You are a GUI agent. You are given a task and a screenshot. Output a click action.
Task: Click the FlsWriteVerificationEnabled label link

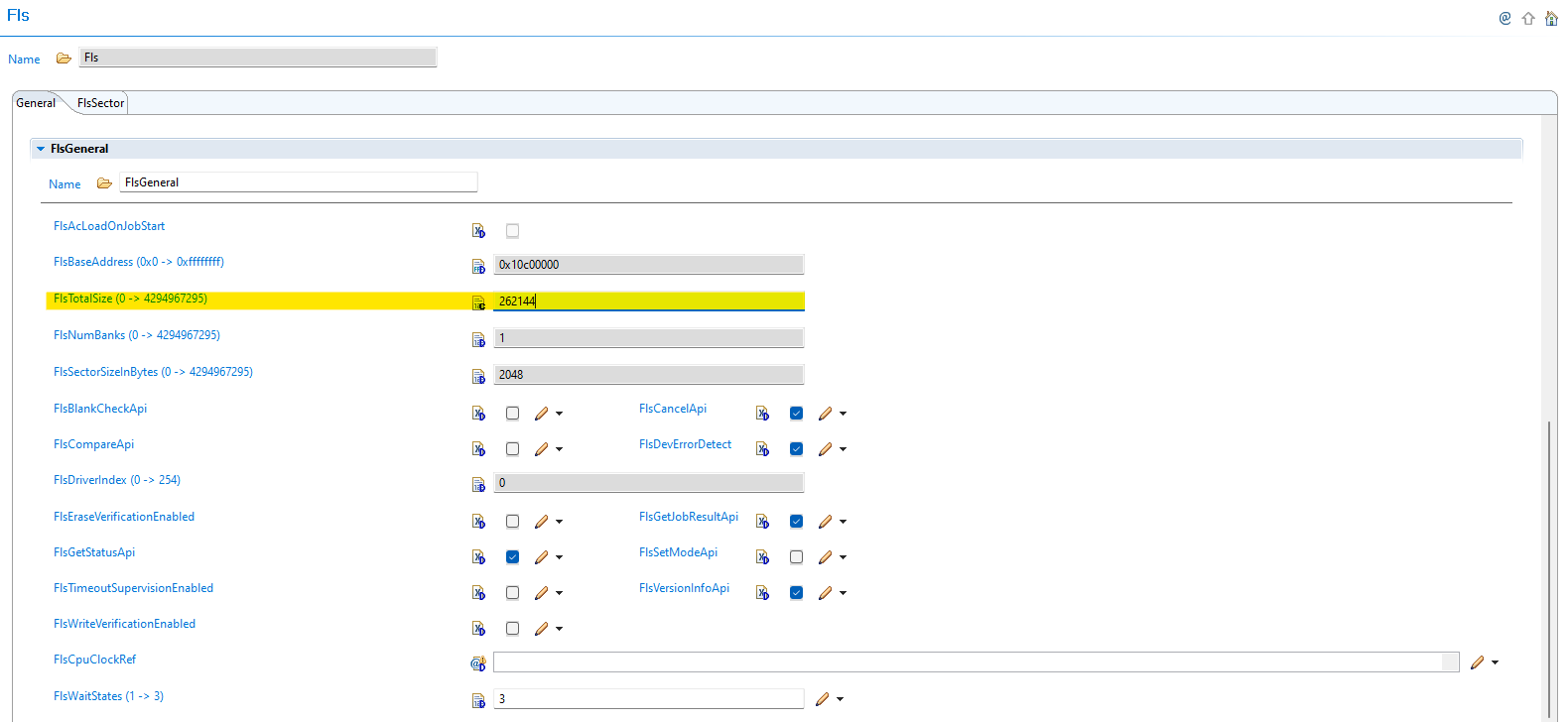click(x=124, y=624)
